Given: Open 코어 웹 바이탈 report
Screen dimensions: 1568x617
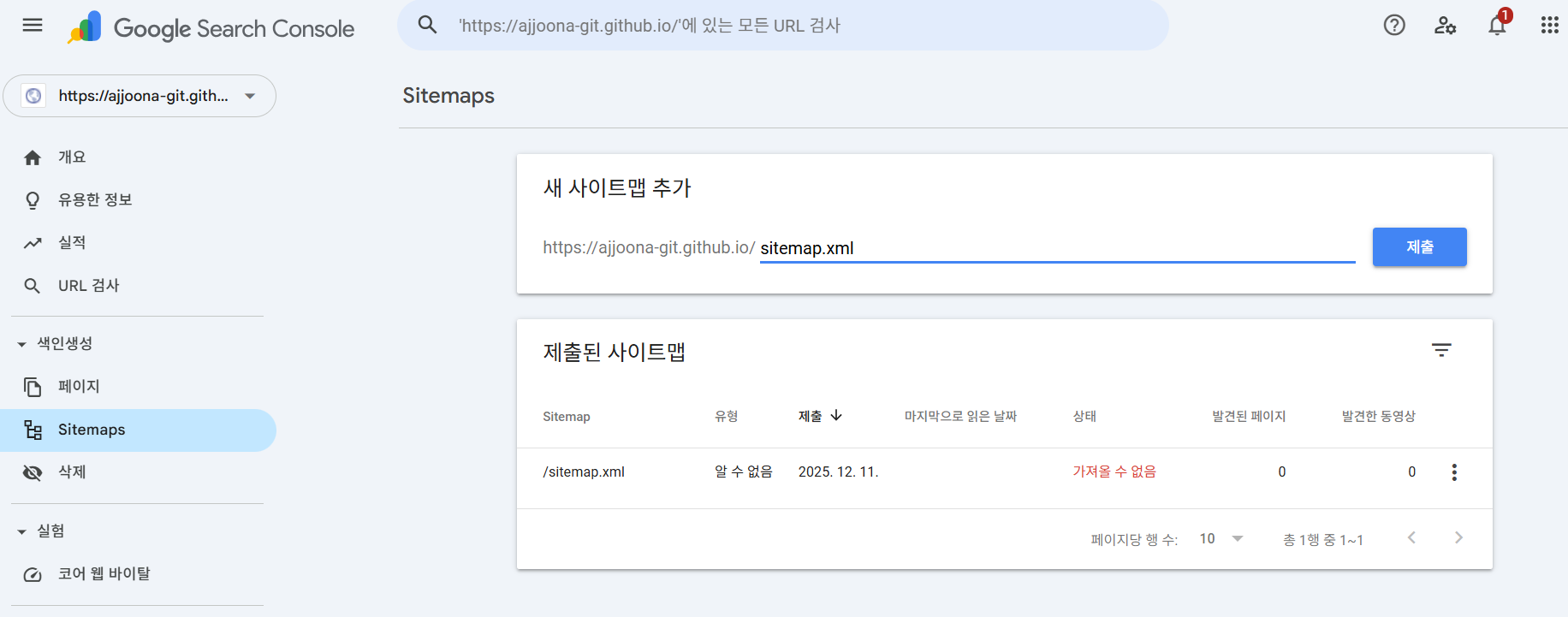Looking at the screenshot, I should point(104,574).
